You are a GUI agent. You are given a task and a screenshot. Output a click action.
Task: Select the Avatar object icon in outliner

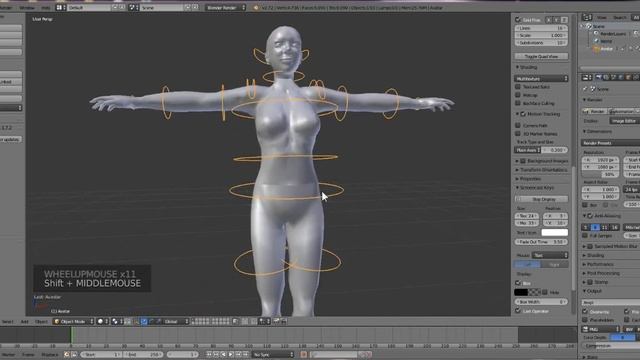point(597,49)
